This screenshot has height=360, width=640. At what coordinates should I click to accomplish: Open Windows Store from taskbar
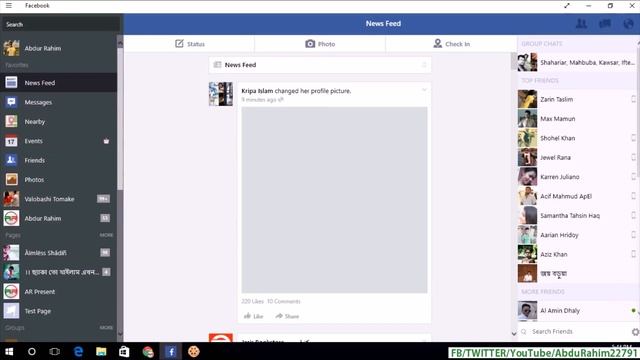click(x=124, y=351)
